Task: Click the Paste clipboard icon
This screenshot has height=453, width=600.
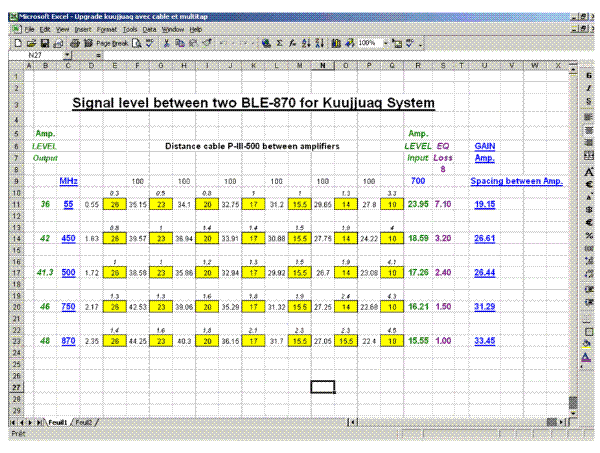Action: click(x=193, y=43)
